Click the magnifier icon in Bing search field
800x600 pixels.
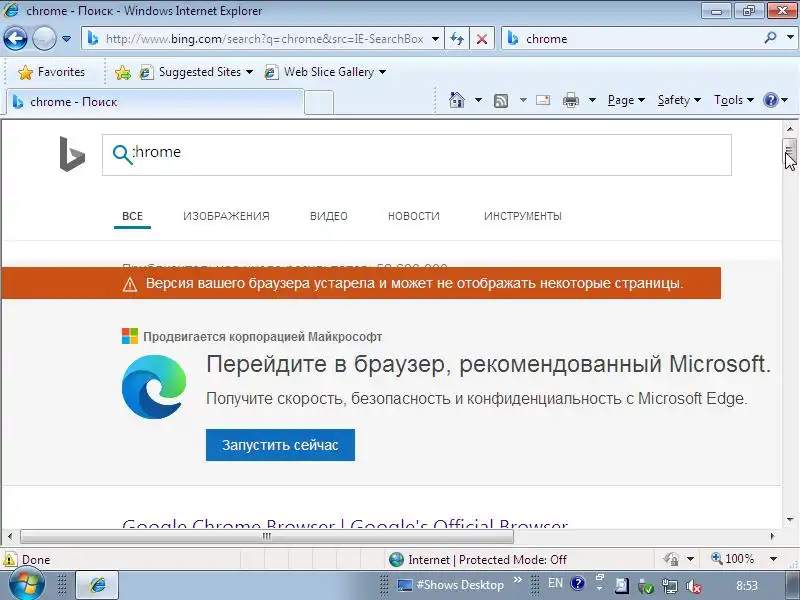pyautogui.click(x=122, y=154)
